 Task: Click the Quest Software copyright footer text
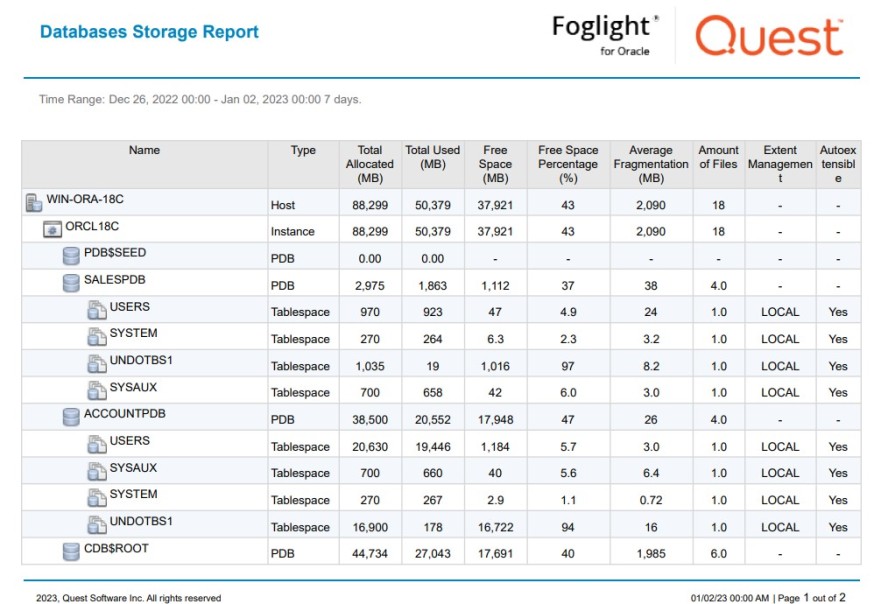click(129, 598)
